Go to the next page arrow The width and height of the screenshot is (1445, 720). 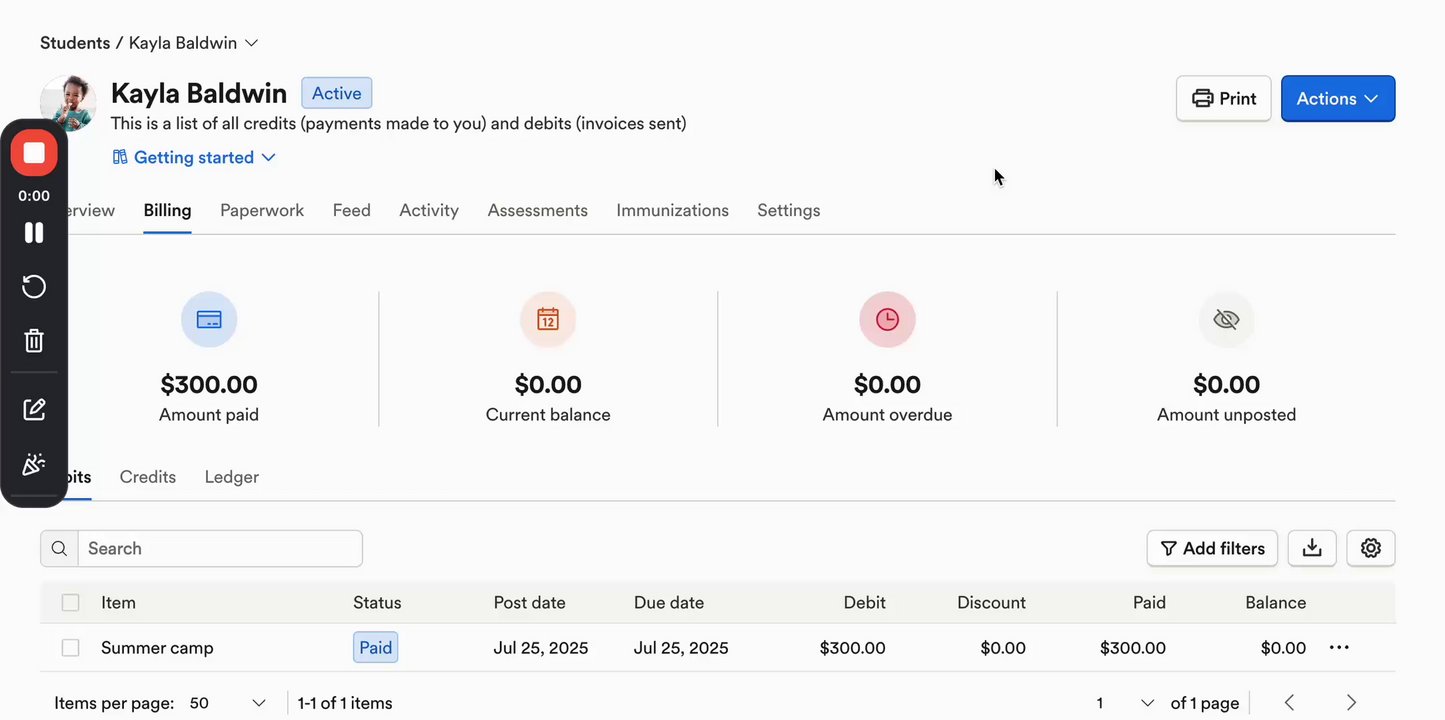pyautogui.click(x=1351, y=703)
